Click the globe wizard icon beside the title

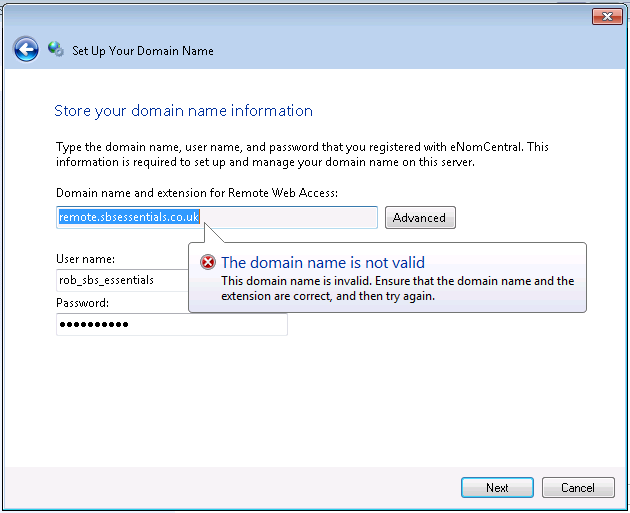[56, 50]
